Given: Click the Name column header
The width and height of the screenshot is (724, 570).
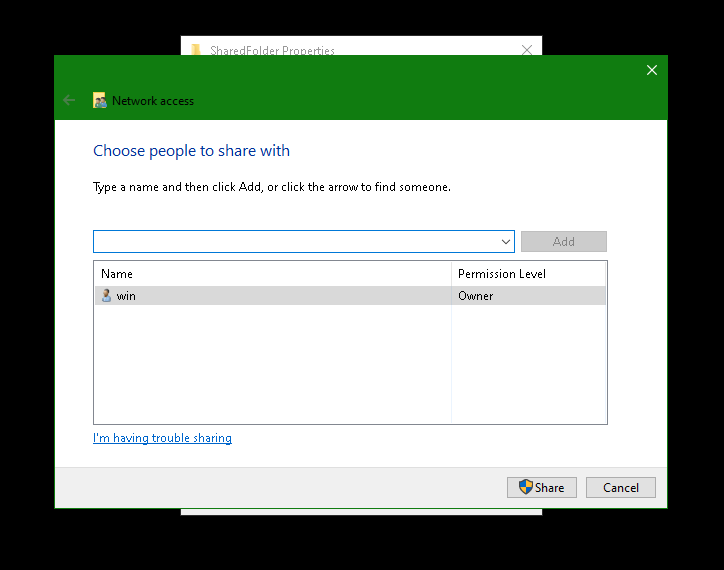Looking at the screenshot, I should point(117,274).
